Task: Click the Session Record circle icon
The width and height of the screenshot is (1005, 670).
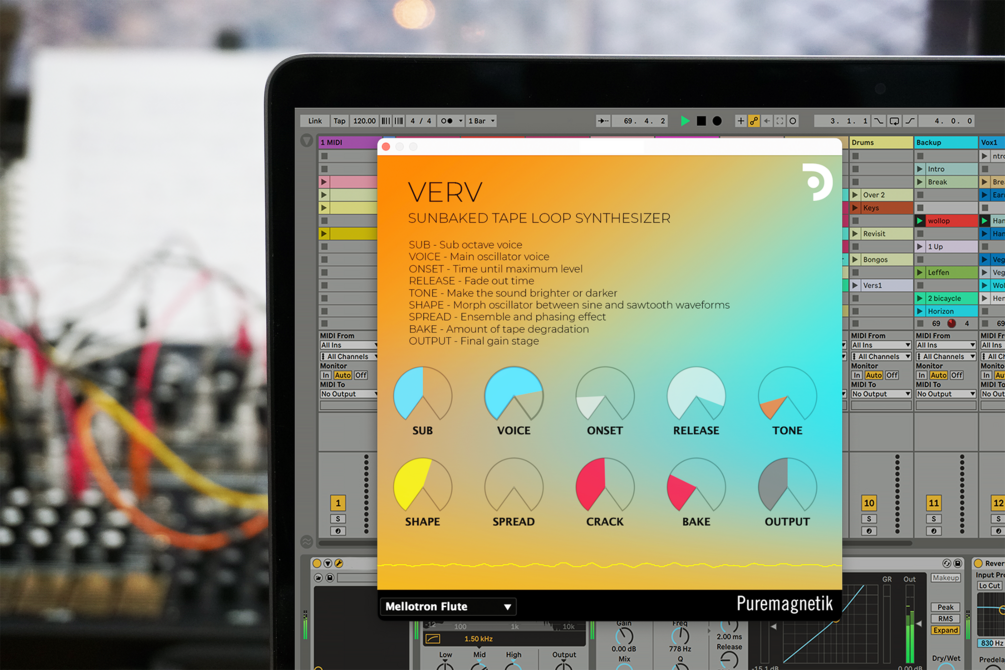Action: pyautogui.click(x=793, y=121)
